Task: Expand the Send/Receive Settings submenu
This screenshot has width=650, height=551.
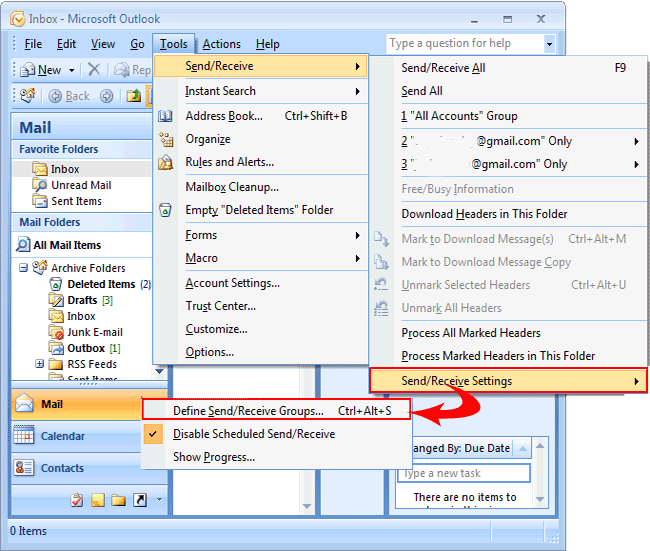Action: click(508, 381)
